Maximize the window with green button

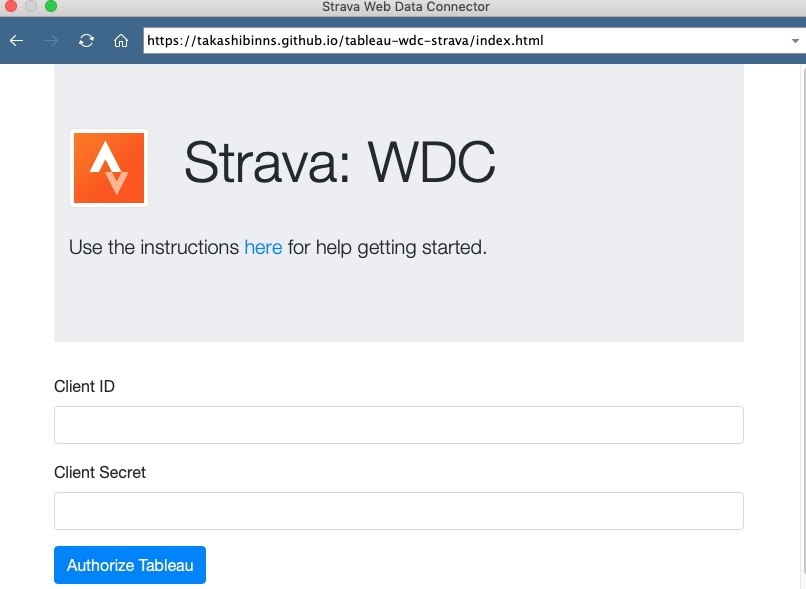click(x=50, y=7)
